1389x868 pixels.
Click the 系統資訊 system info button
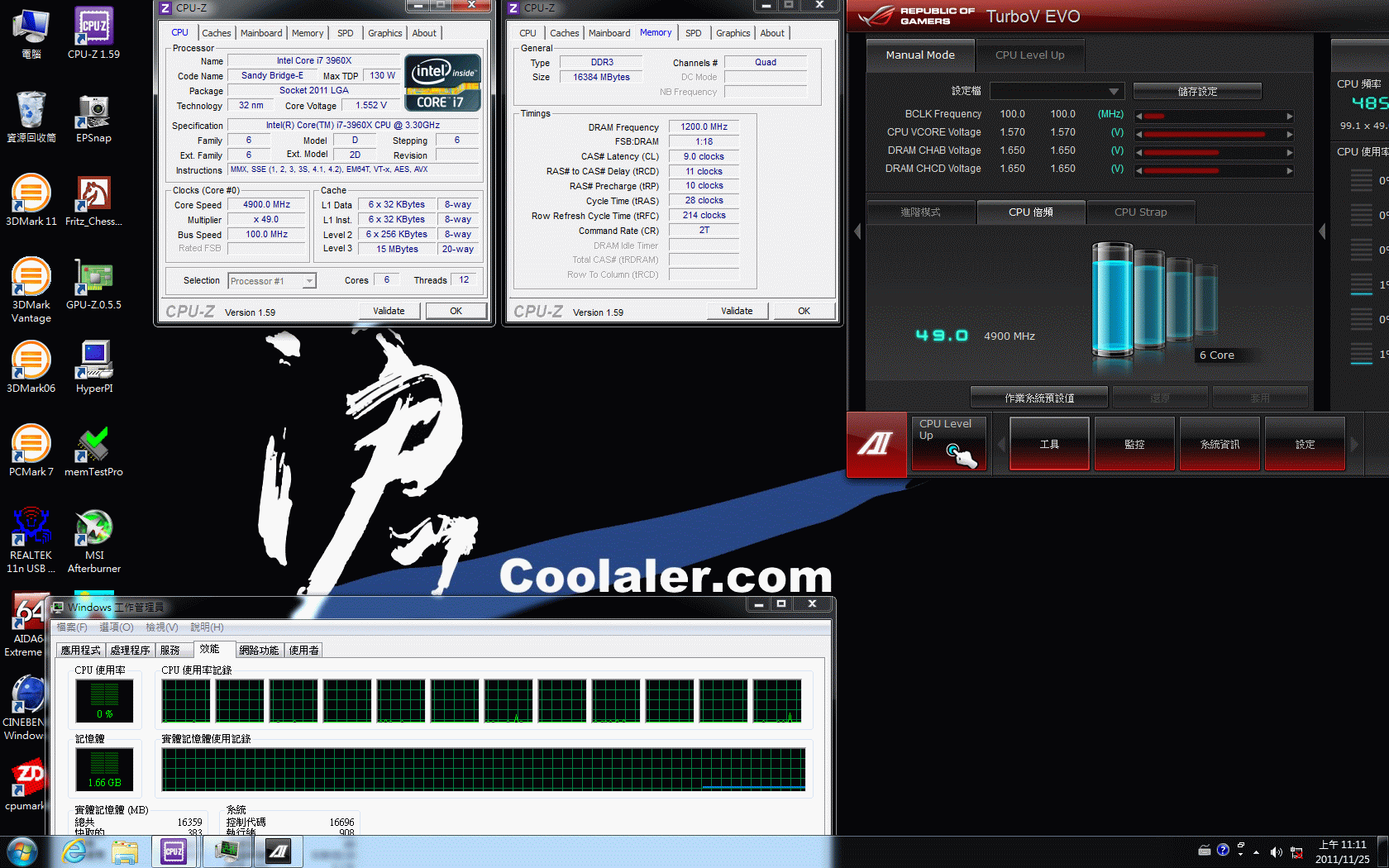(x=1220, y=444)
